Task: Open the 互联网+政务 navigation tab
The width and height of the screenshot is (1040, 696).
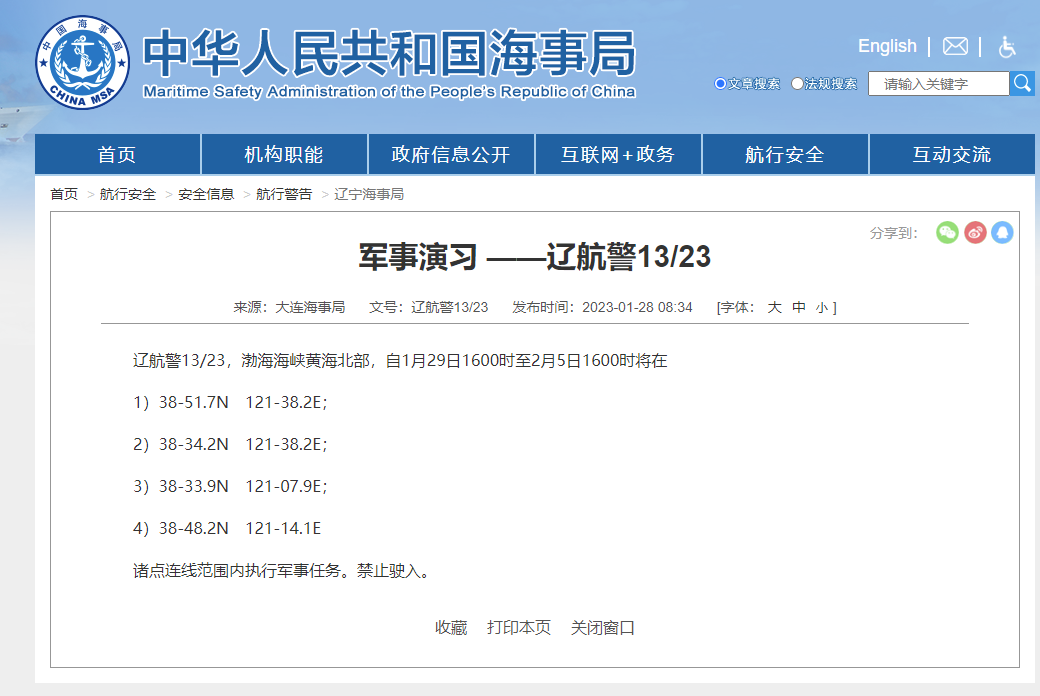Action: coord(618,155)
